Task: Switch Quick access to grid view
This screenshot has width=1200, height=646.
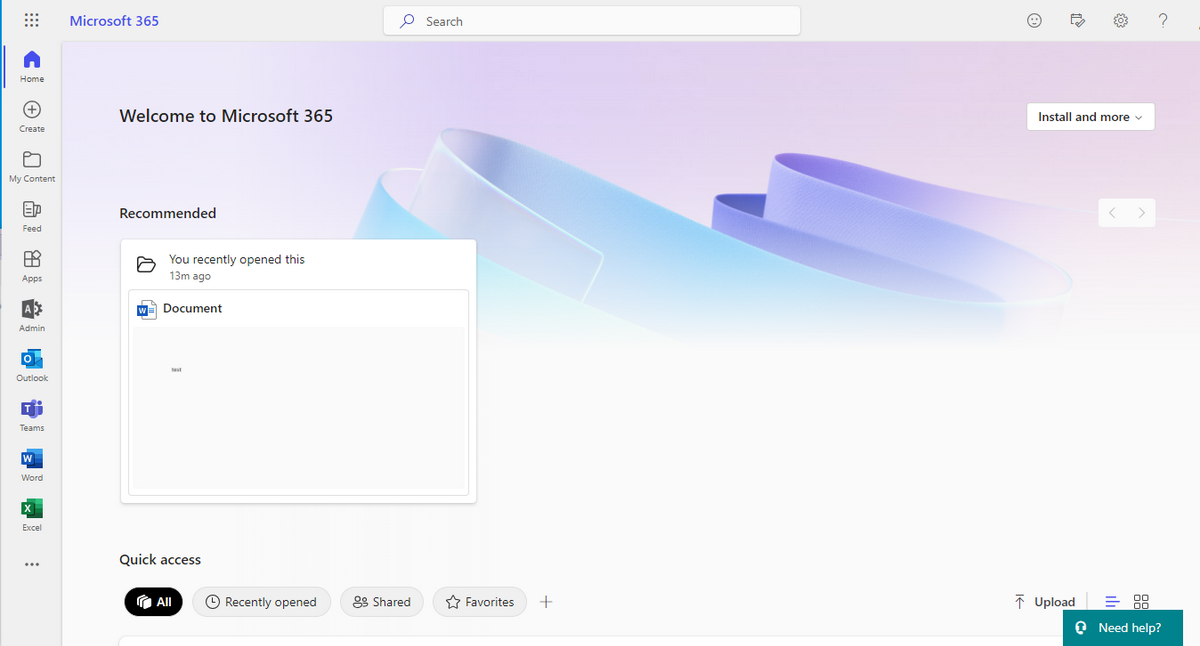Action: (1141, 602)
